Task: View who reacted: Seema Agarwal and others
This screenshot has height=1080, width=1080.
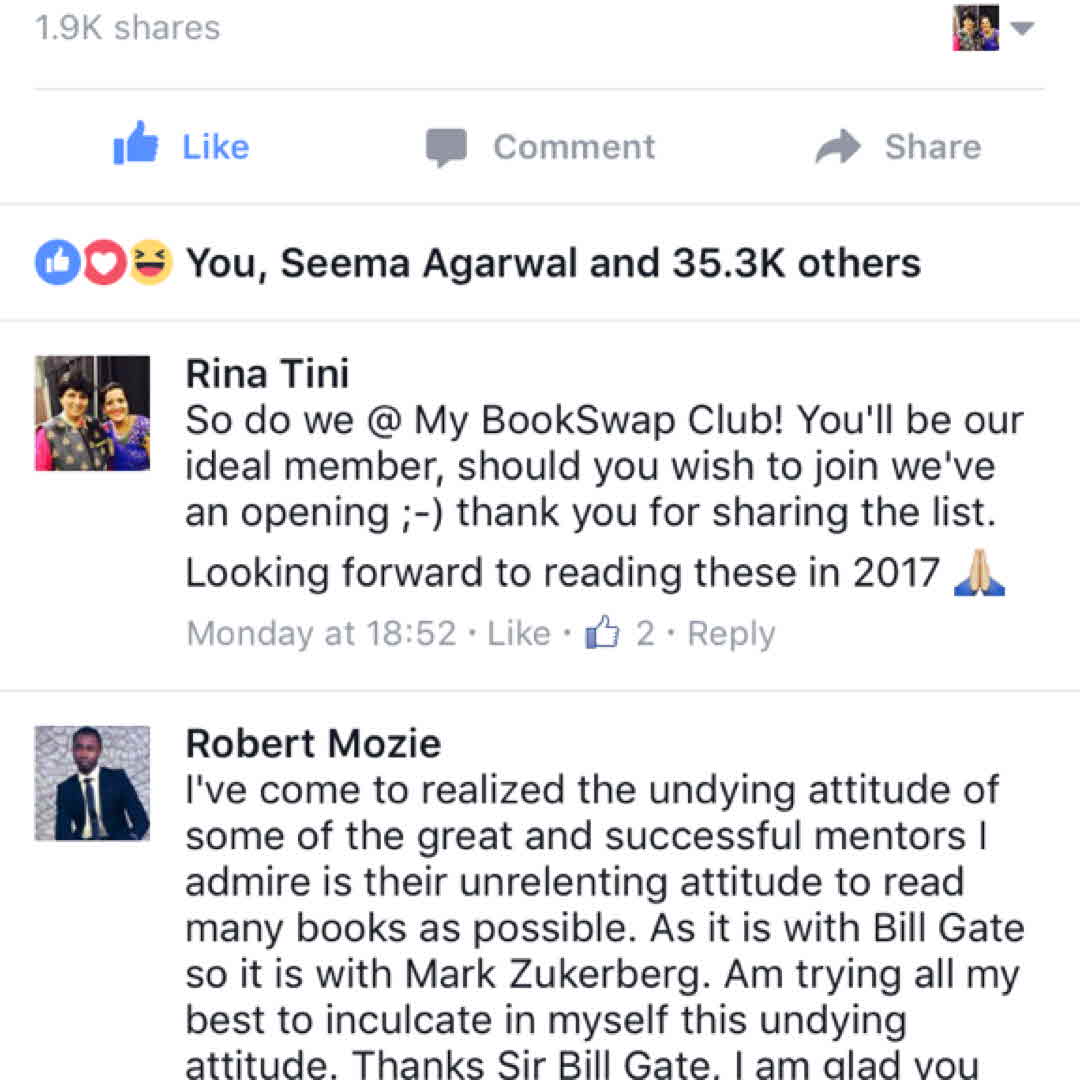Action: pyautogui.click(x=553, y=263)
